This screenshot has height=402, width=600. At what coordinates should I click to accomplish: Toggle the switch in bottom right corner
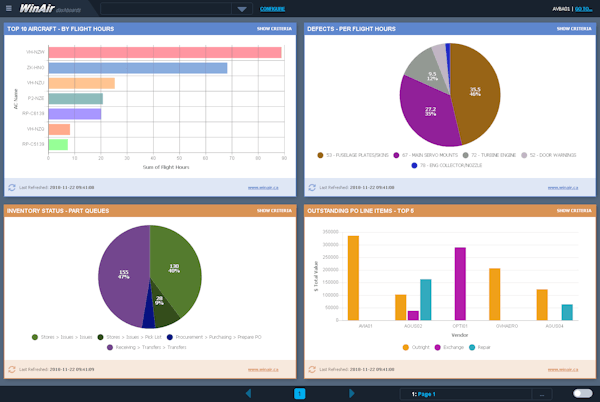[581, 393]
